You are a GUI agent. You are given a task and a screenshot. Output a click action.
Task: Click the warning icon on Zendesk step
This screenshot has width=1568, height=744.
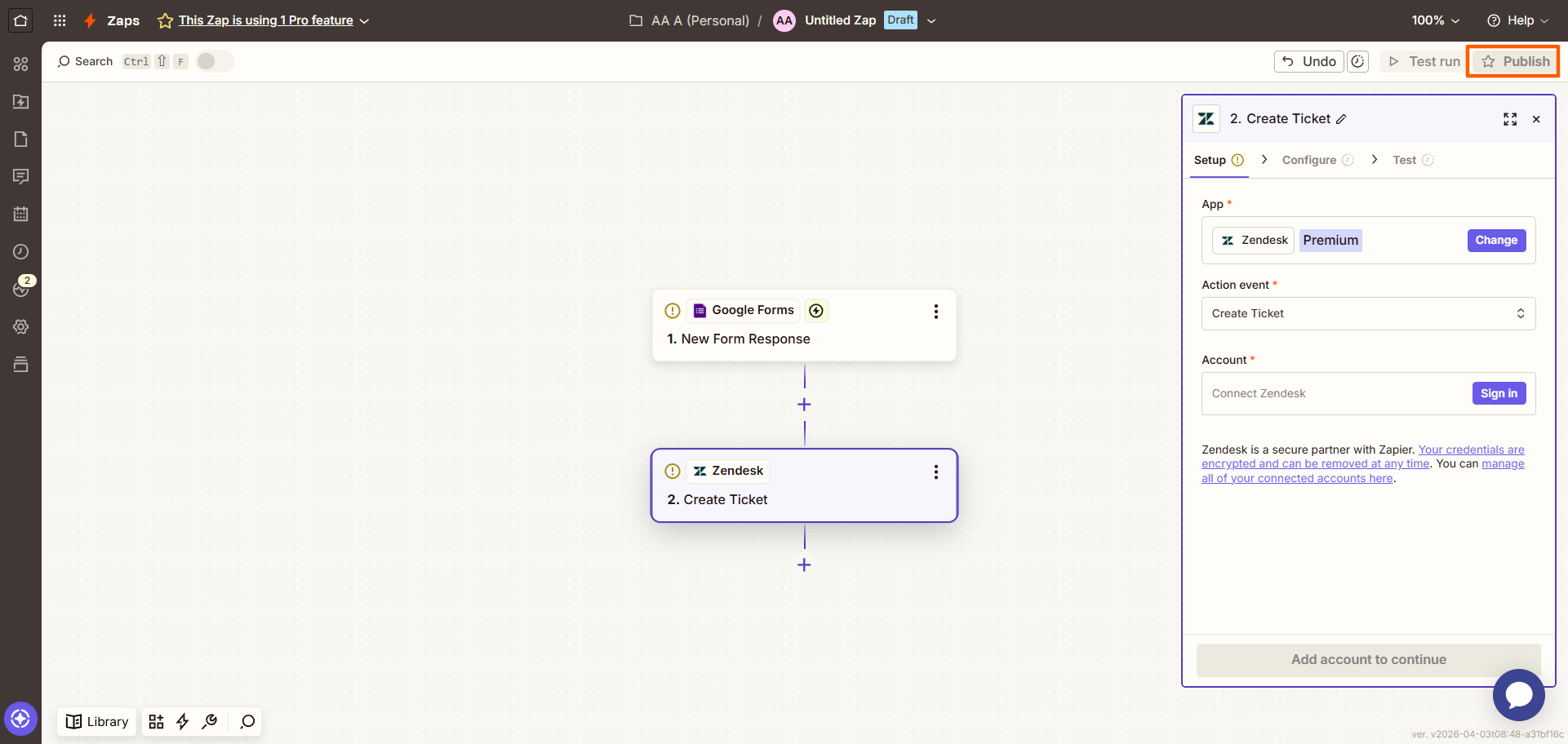click(673, 471)
